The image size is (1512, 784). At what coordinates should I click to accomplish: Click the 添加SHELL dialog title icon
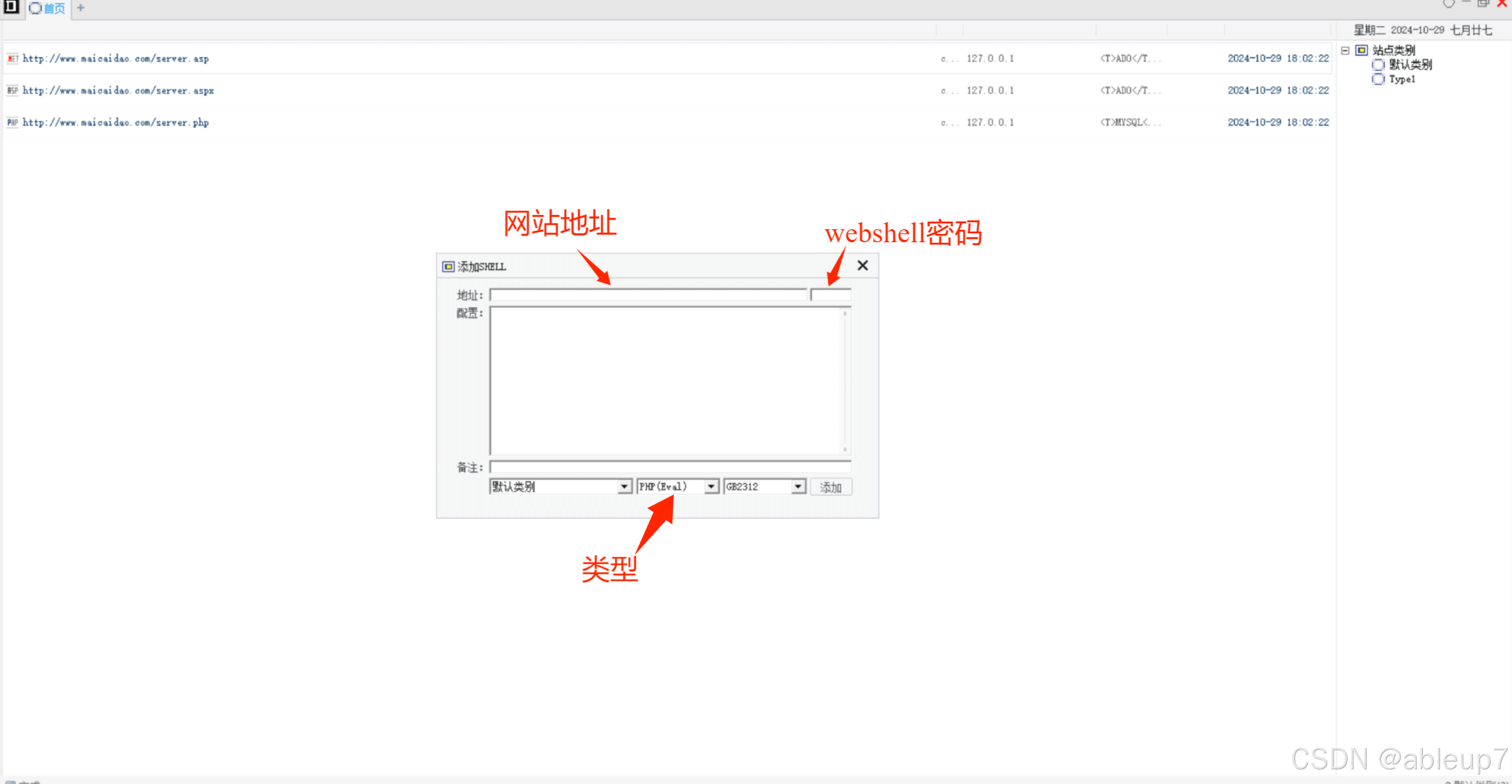click(x=448, y=266)
